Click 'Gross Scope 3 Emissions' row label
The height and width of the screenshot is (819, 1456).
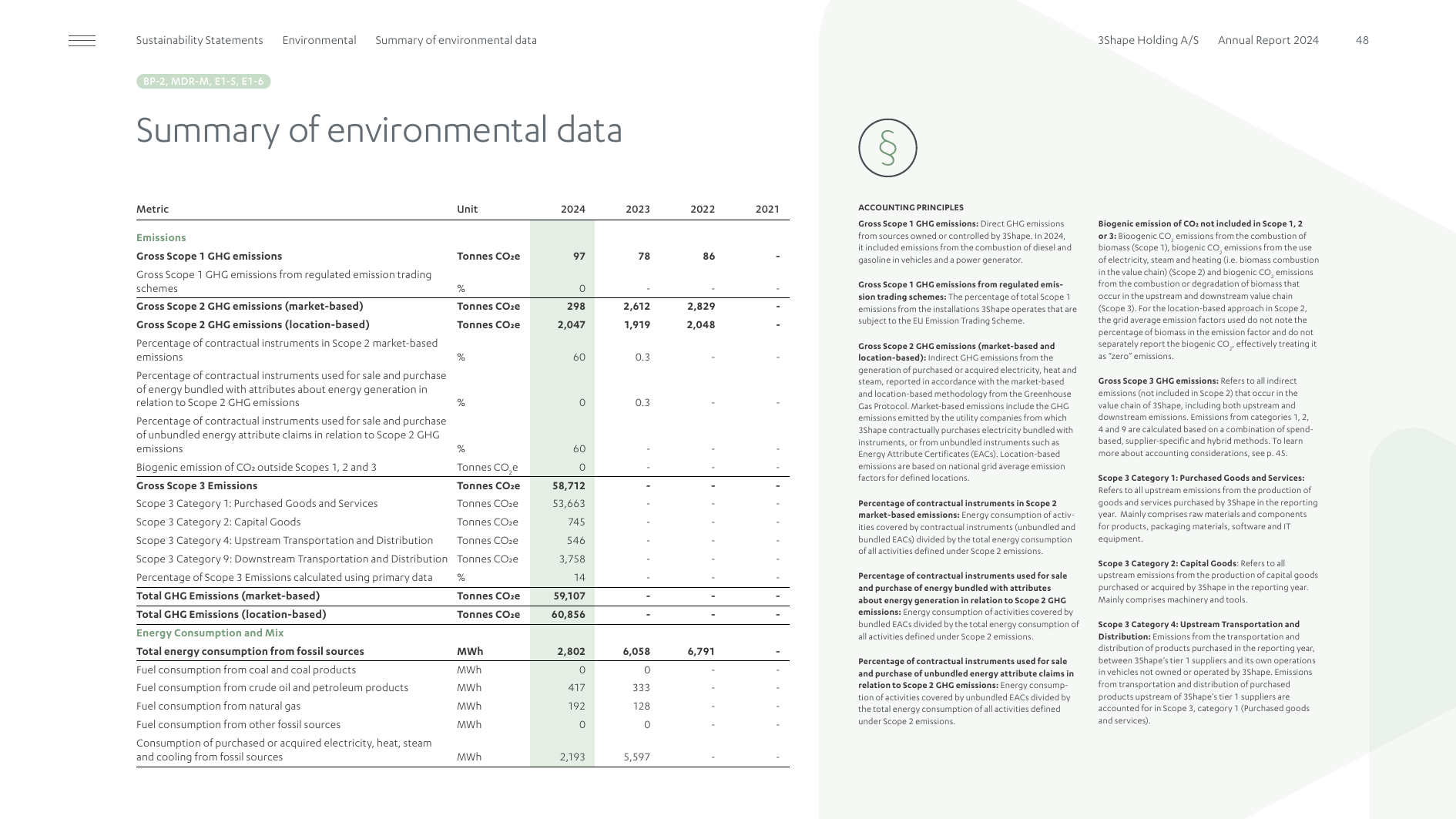click(196, 485)
